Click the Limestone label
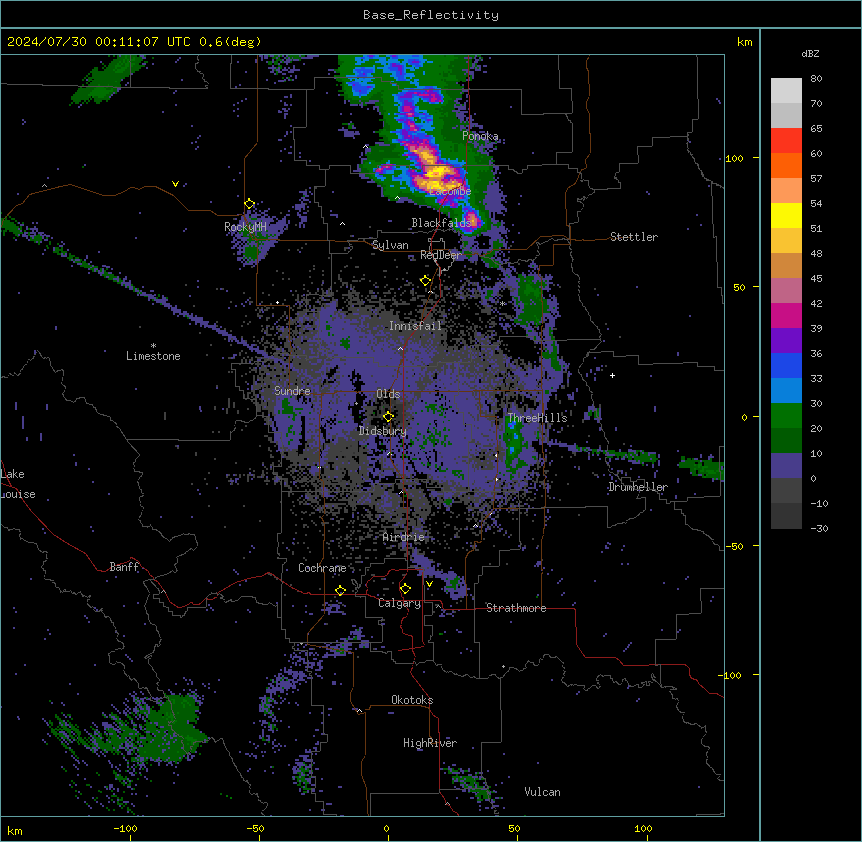This screenshot has width=862, height=842. pos(153,356)
